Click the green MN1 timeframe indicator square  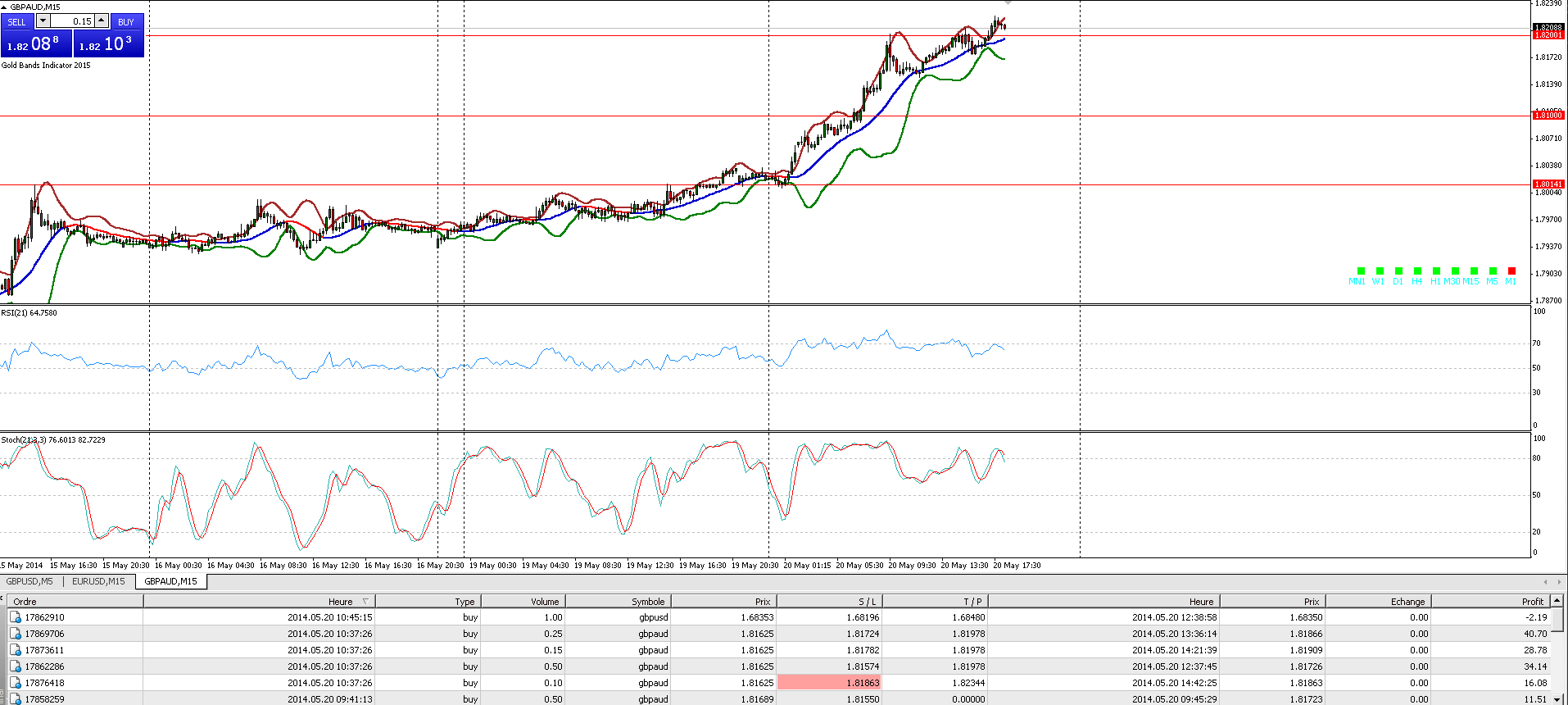click(x=1361, y=271)
